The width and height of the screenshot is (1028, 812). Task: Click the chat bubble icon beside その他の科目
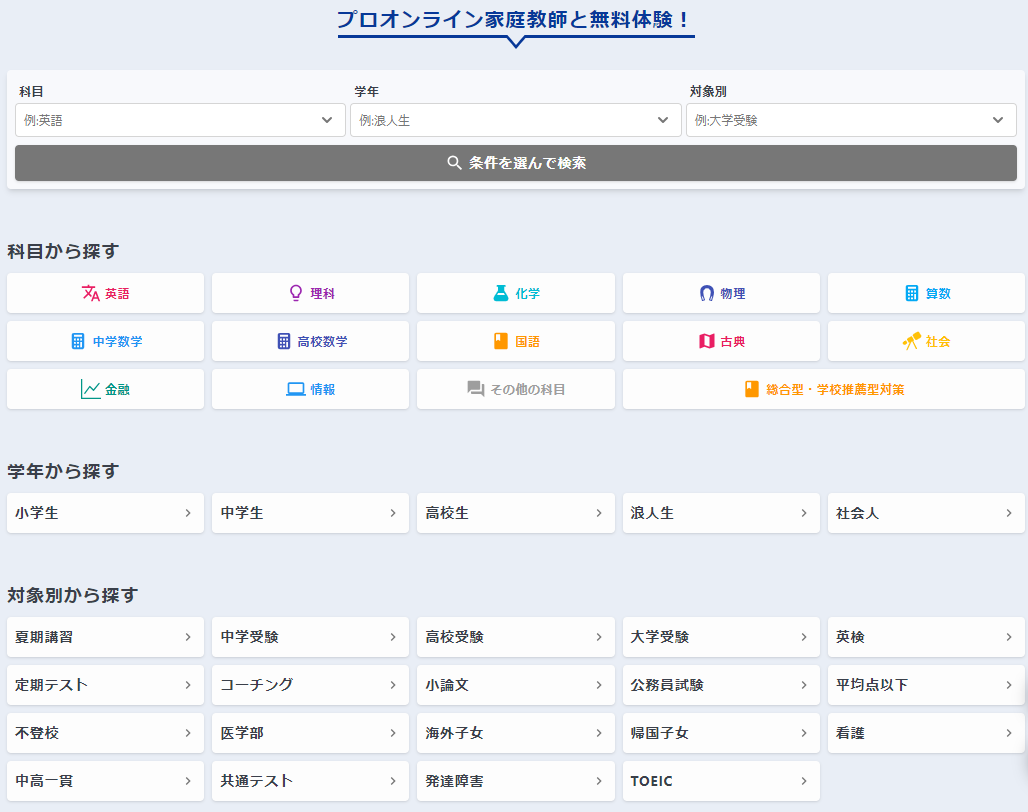(475, 389)
